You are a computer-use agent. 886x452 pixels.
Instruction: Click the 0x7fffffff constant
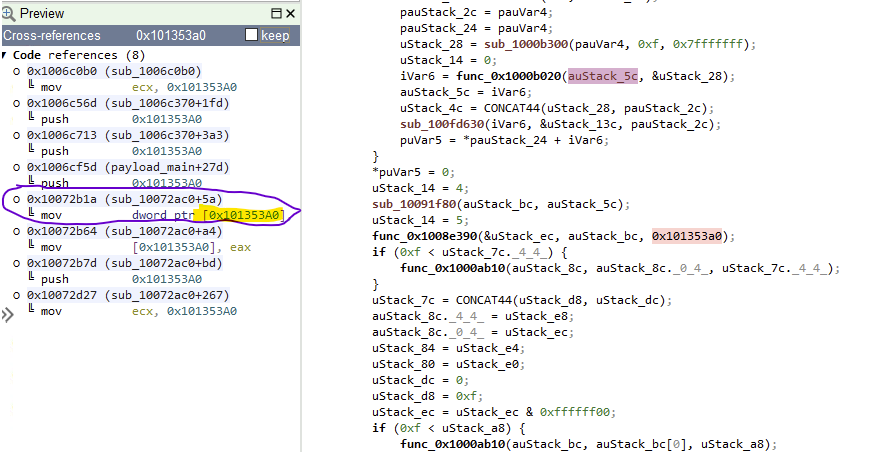click(x=707, y=44)
